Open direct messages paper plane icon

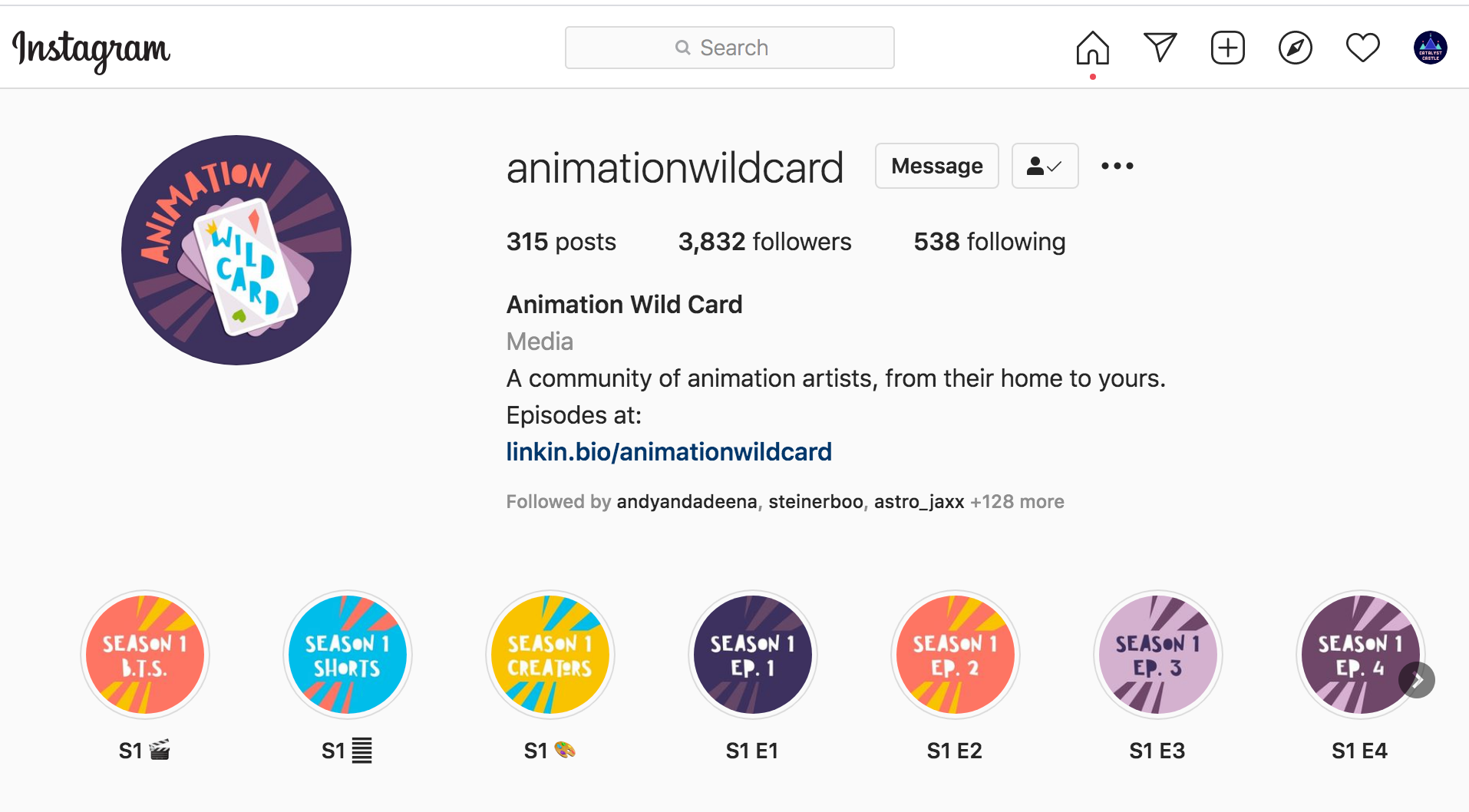click(x=1160, y=48)
